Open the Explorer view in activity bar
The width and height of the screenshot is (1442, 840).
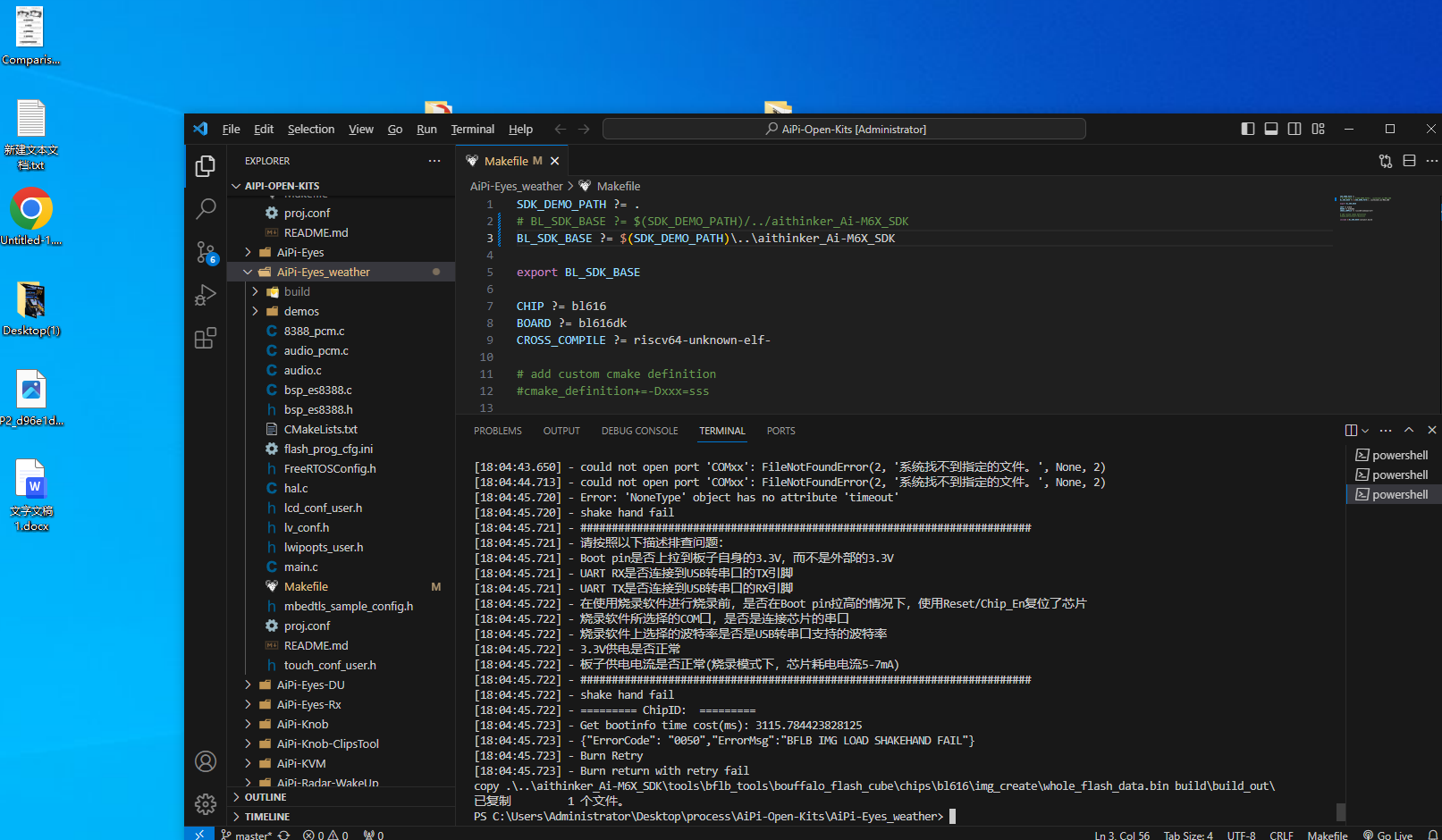coord(206,166)
